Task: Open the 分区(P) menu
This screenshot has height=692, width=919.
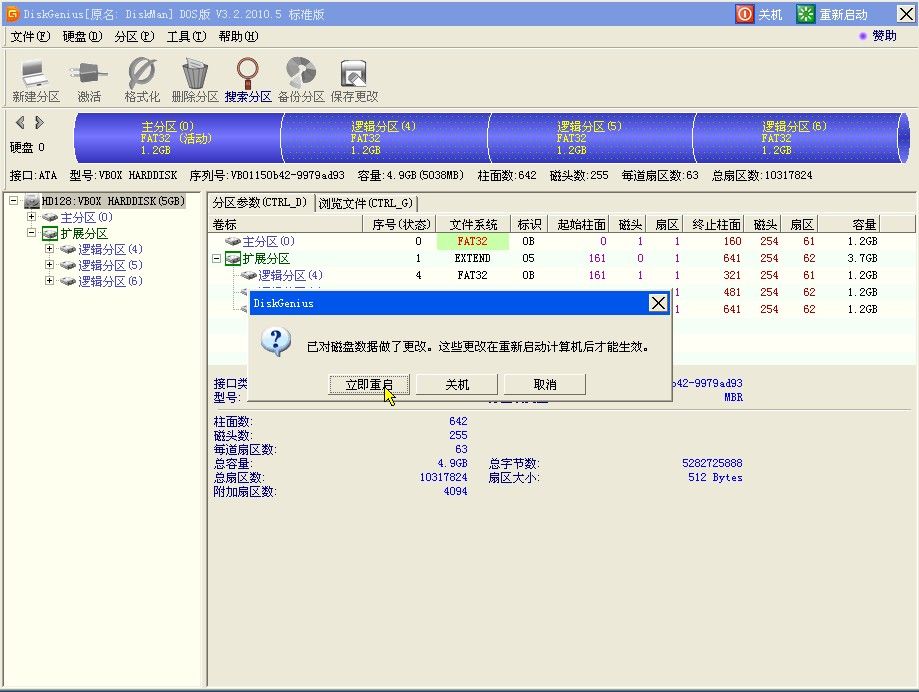Action: (135, 36)
